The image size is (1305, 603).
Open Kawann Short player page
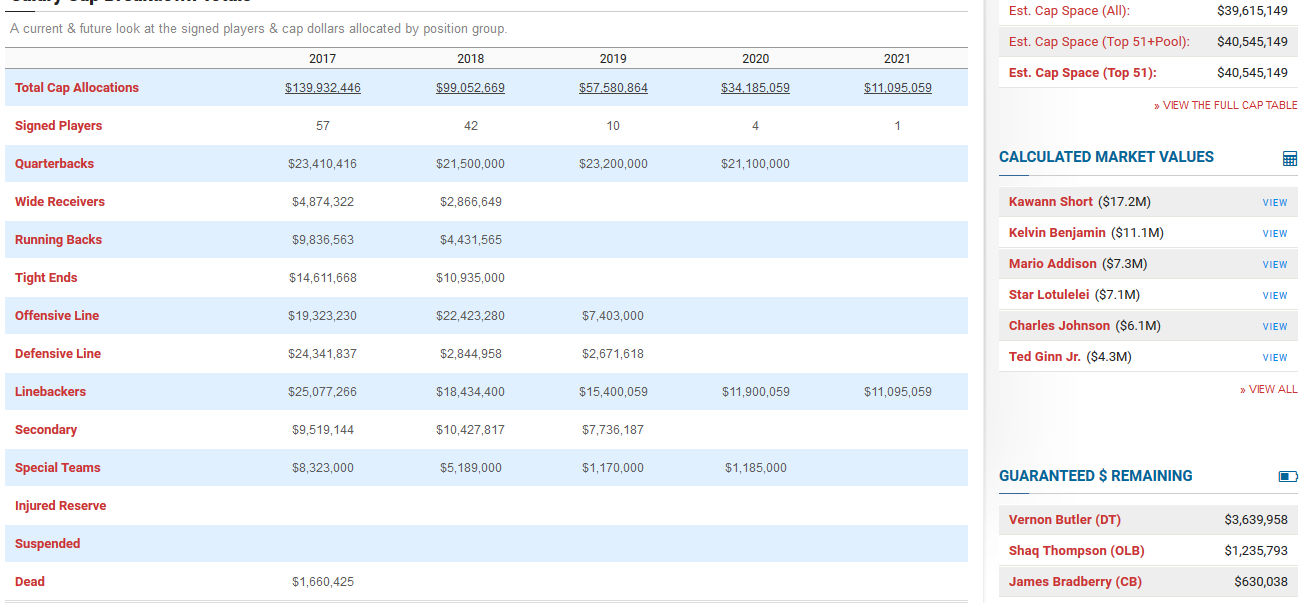pos(1050,202)
